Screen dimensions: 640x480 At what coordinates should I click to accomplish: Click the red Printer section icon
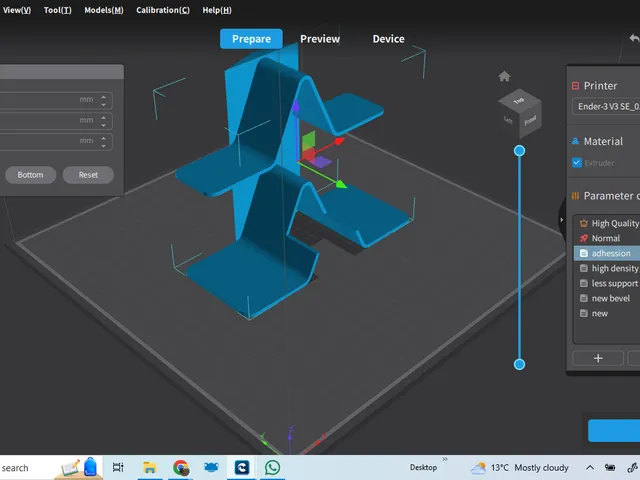(576, 86)
